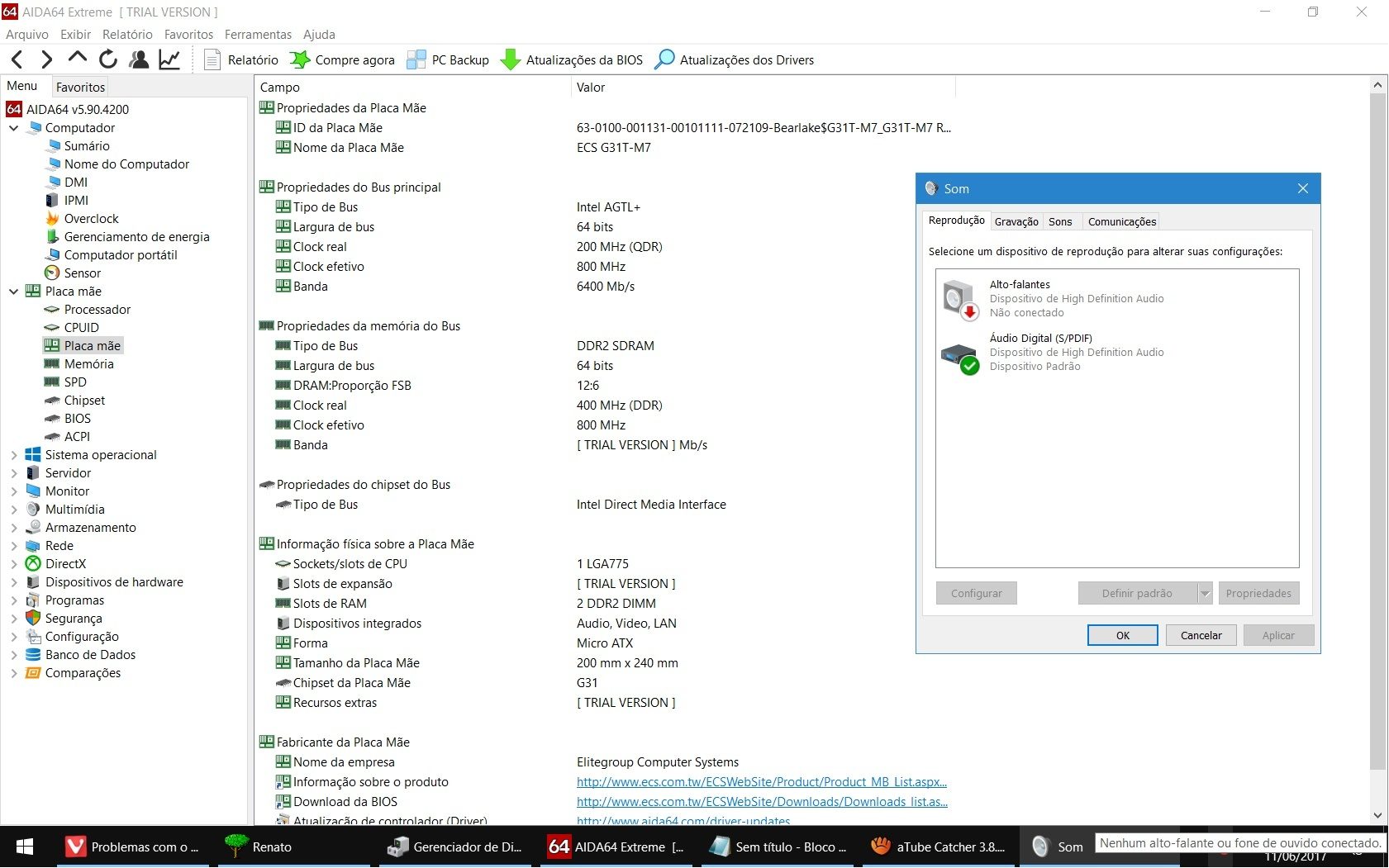The height and width of the screenshot is (868, 1389).
Task: Switch to Vivaldi Problemas com o taskbar item
Action: click(x=132, y=847)
